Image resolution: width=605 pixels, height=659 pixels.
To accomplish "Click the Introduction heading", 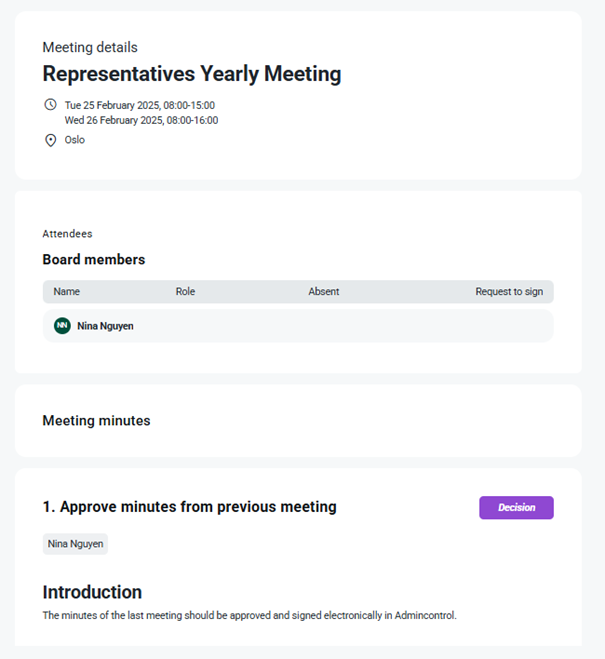I will (92, 592).
